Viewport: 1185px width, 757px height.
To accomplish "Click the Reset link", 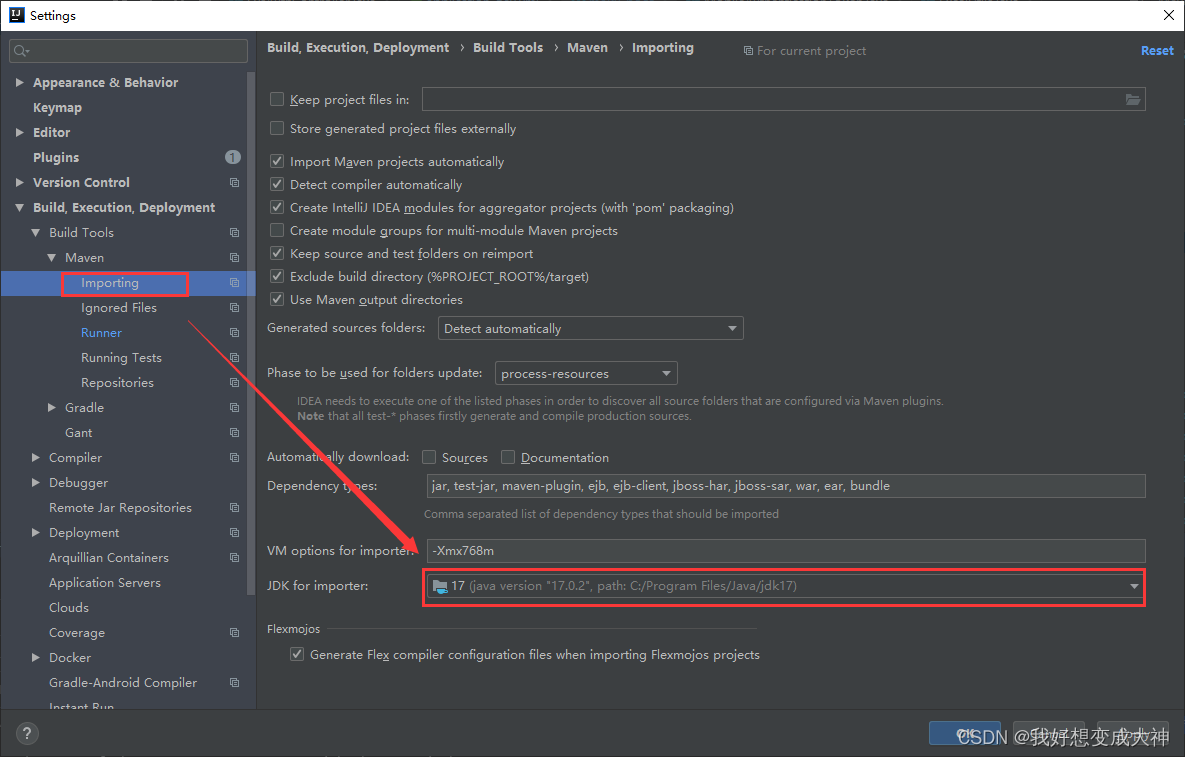I will click(1157, 50).
